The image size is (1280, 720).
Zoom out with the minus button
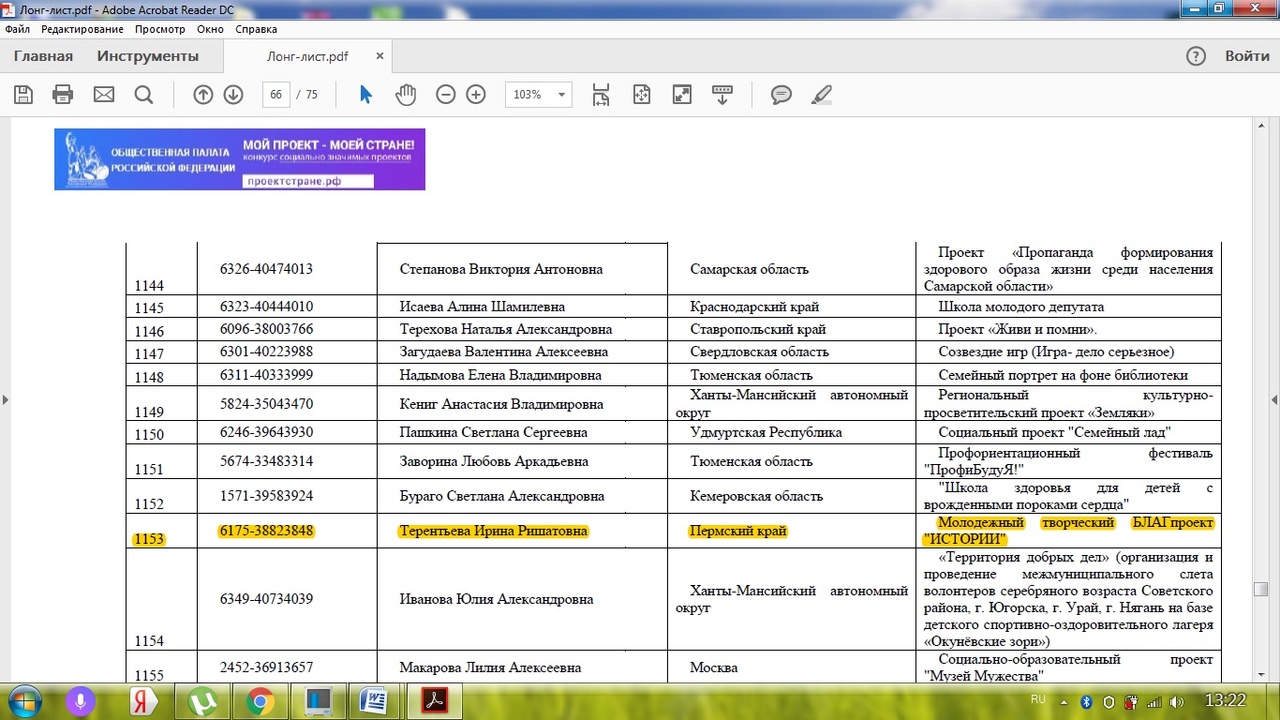point(446,95)
